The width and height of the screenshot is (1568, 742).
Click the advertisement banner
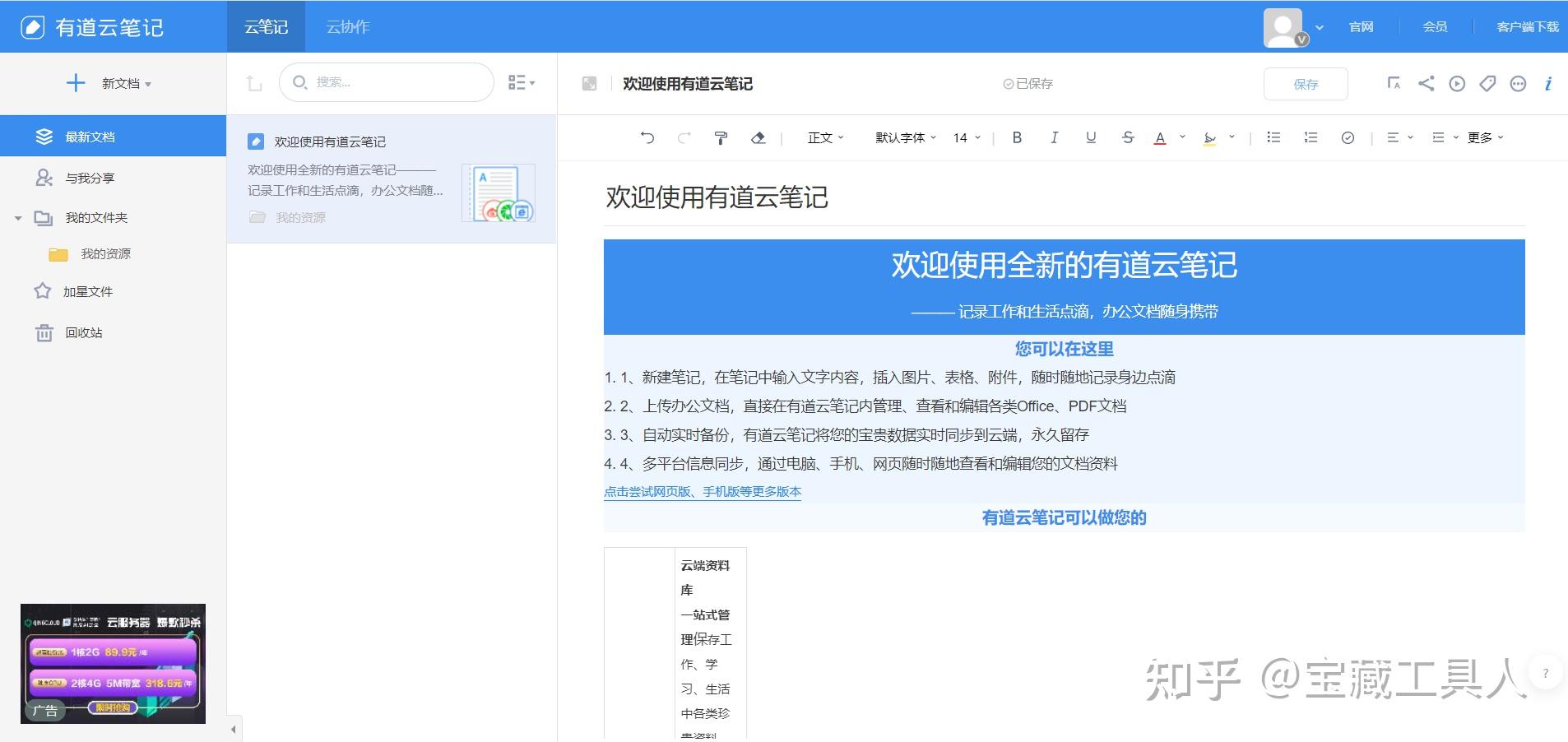click(113, 664)
